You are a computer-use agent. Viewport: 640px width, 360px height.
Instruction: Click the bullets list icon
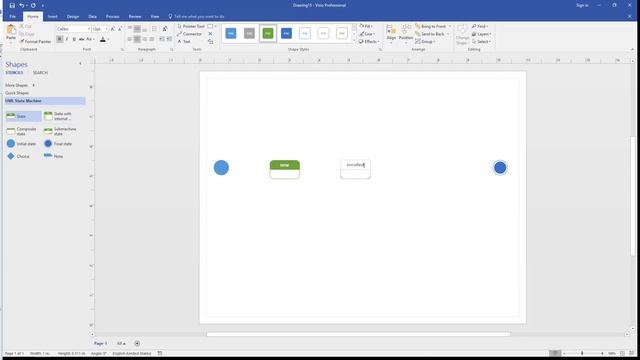[154, 29]
